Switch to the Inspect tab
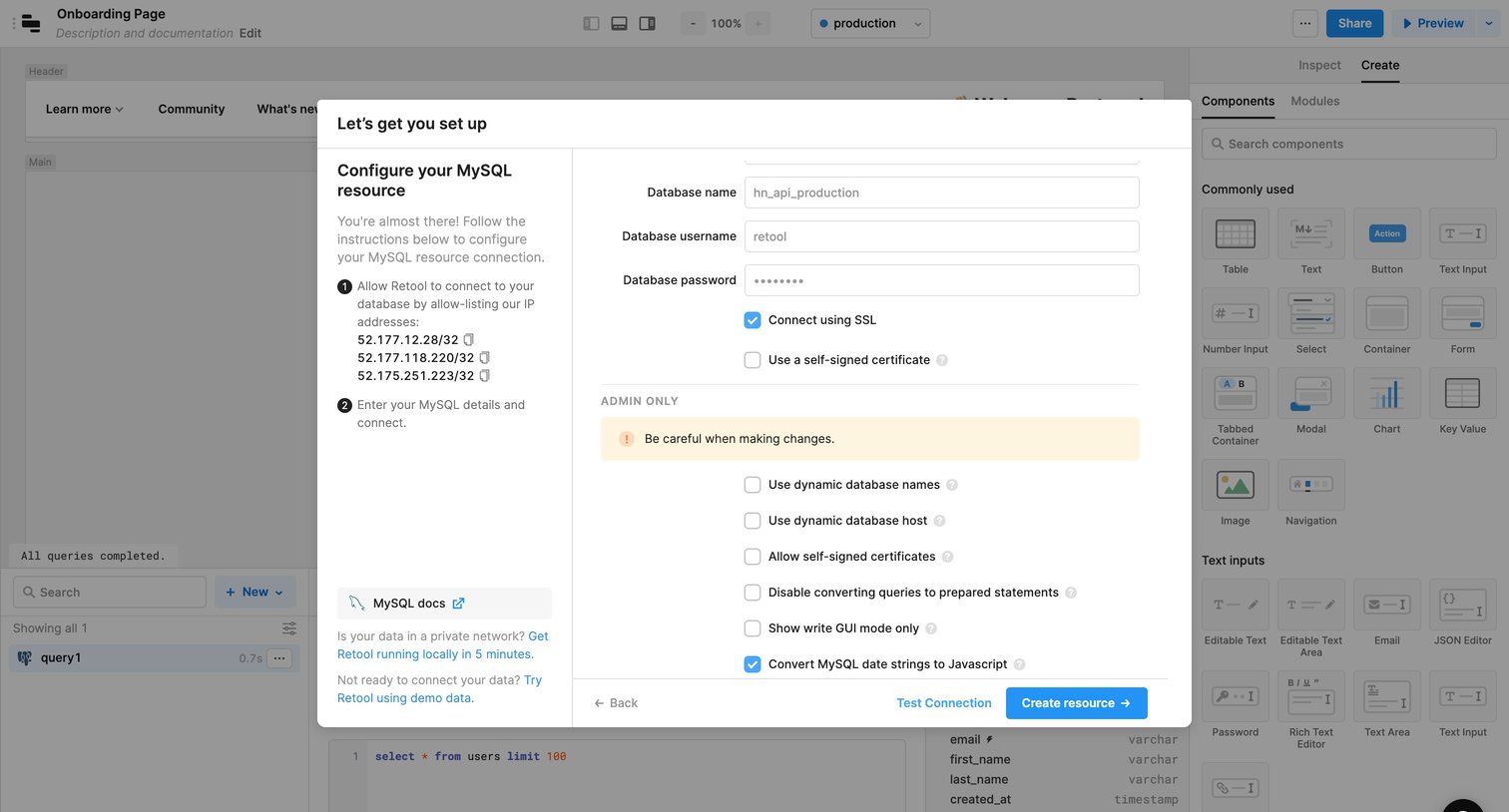The width and height of the screenshot is (1509, 812). pyautogui.click(x=1319, y=65)
